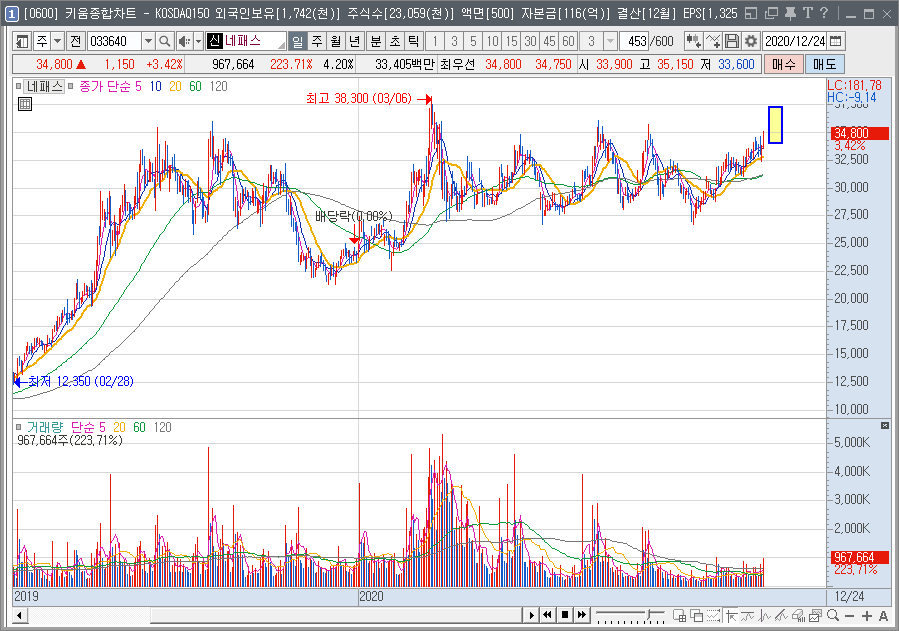Click the 네패스 chart label button
This screenshot has width=899, height=631.
45,87
